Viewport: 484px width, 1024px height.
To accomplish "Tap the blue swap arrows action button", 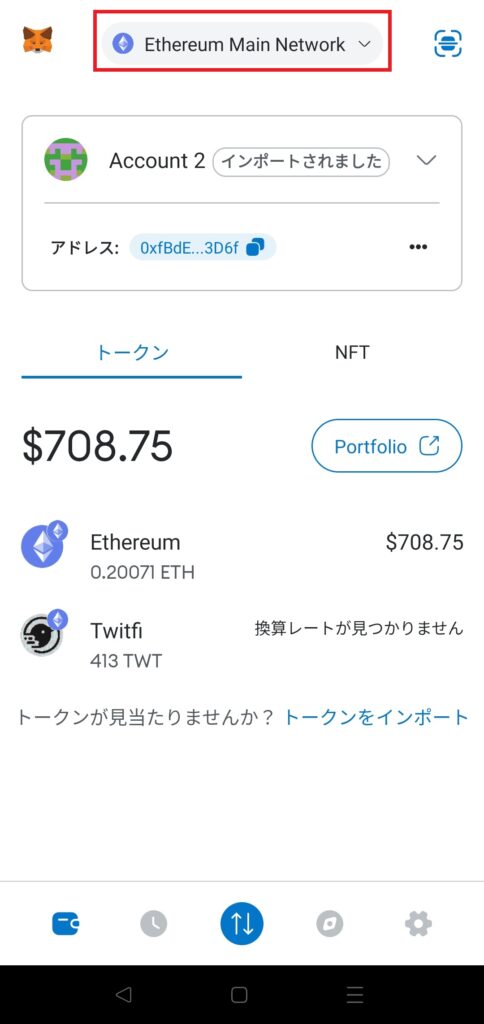I will point(242,923).
